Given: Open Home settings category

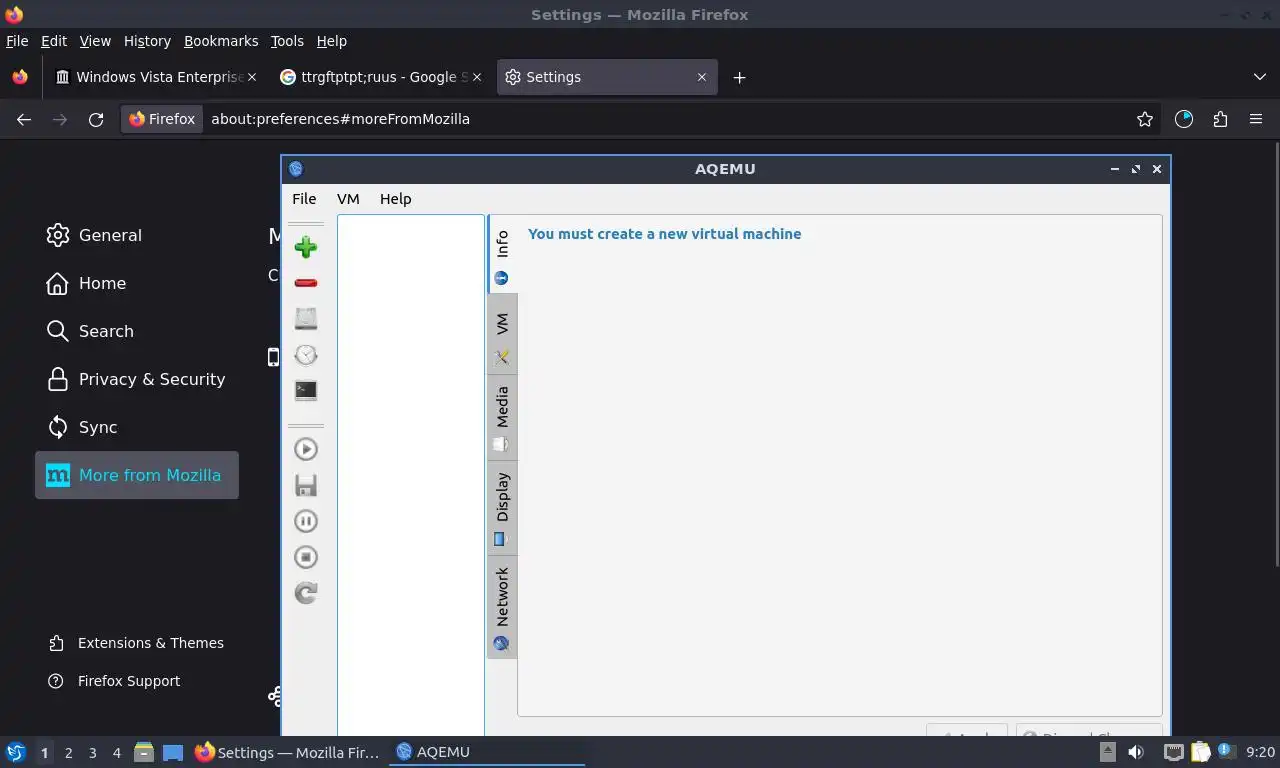Looking at the screenshot, I should pyautogui.click(x=136, y=283).
